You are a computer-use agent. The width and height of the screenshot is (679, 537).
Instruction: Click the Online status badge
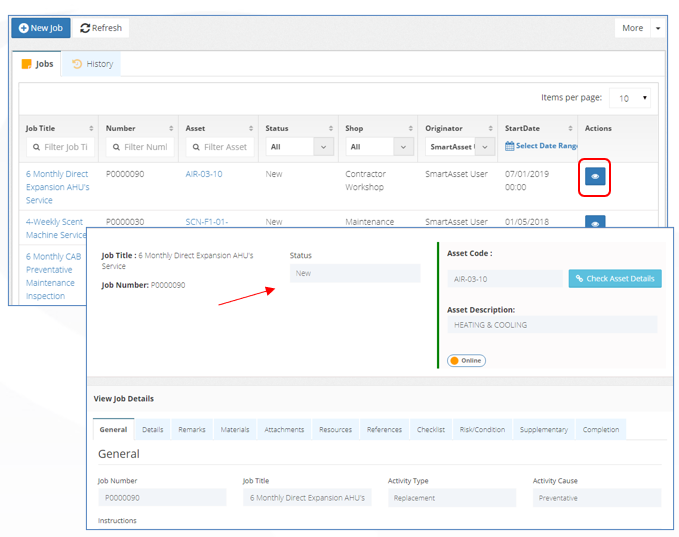(466, 360)
